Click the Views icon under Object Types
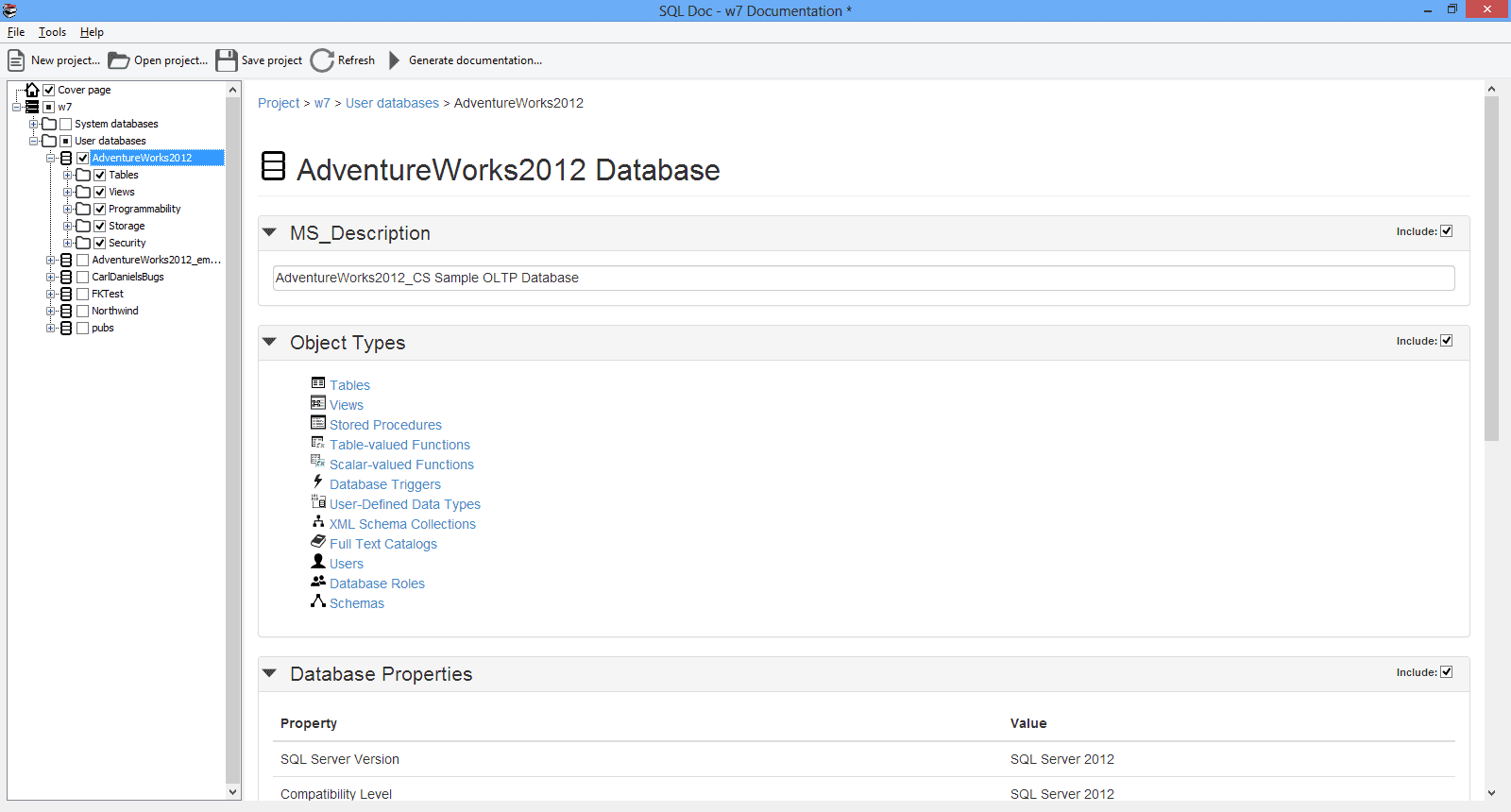The height and width of the screenshot is (812, 1511). pyautogui.click(x=318, y=403)
